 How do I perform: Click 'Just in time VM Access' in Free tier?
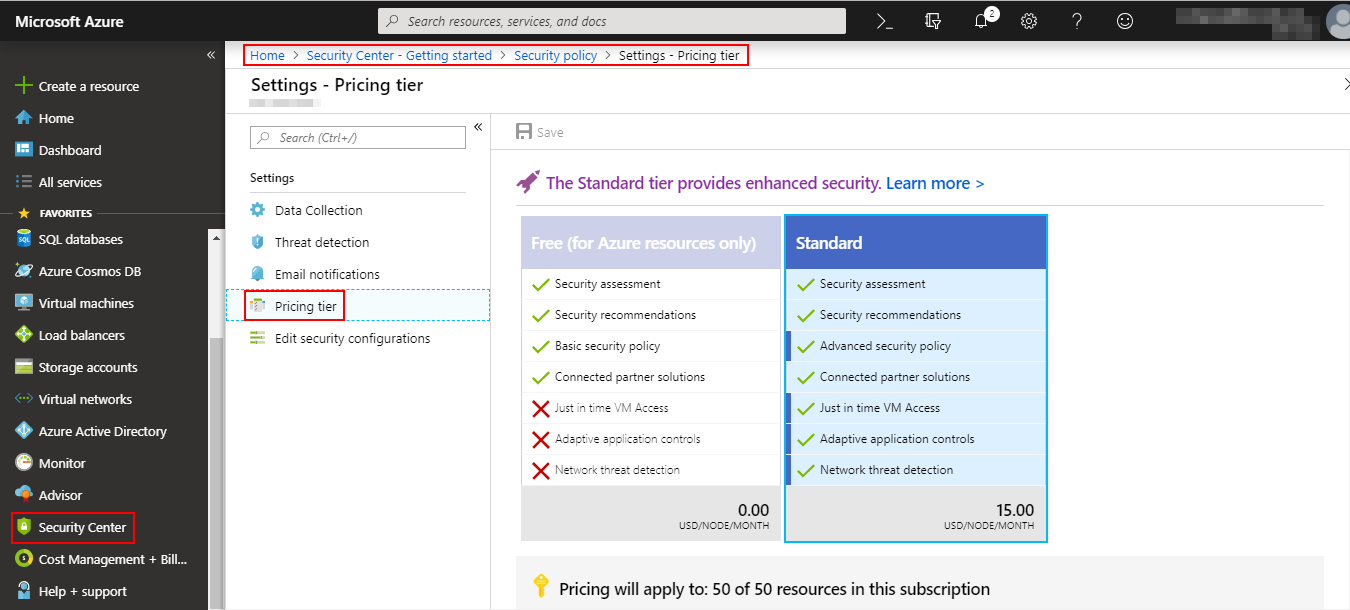612,408
